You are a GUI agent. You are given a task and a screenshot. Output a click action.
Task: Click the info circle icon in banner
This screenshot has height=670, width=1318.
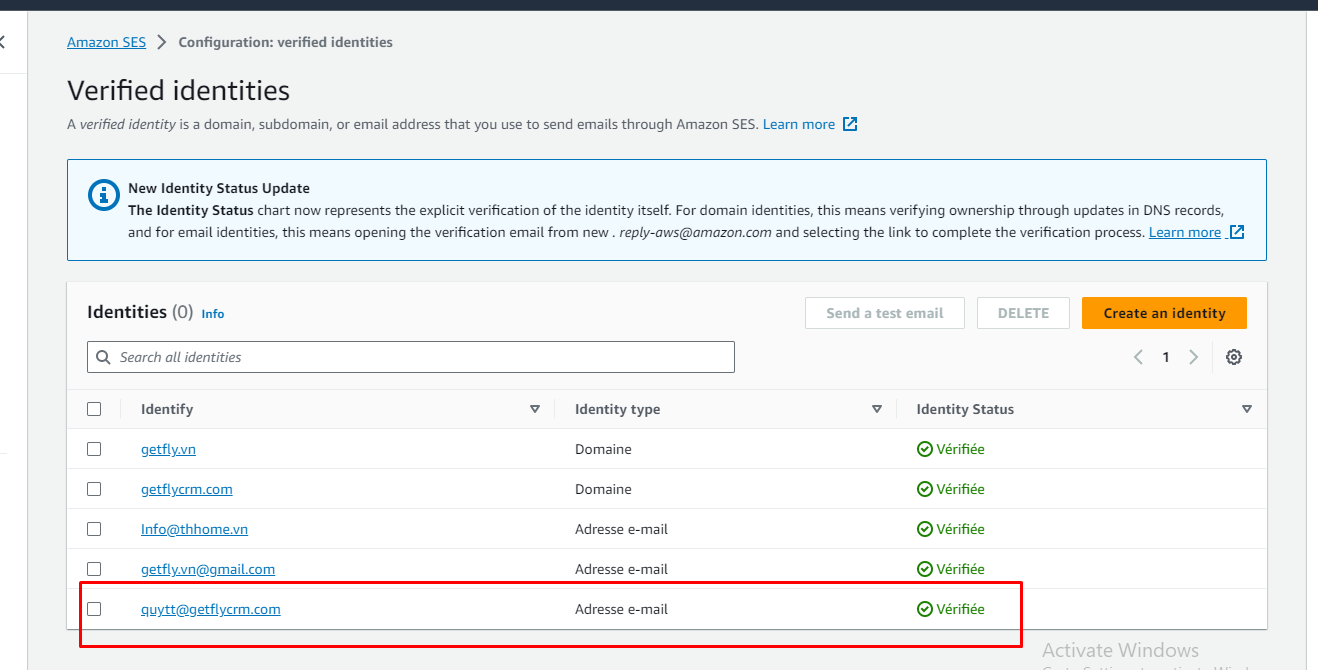coord(104,195)
